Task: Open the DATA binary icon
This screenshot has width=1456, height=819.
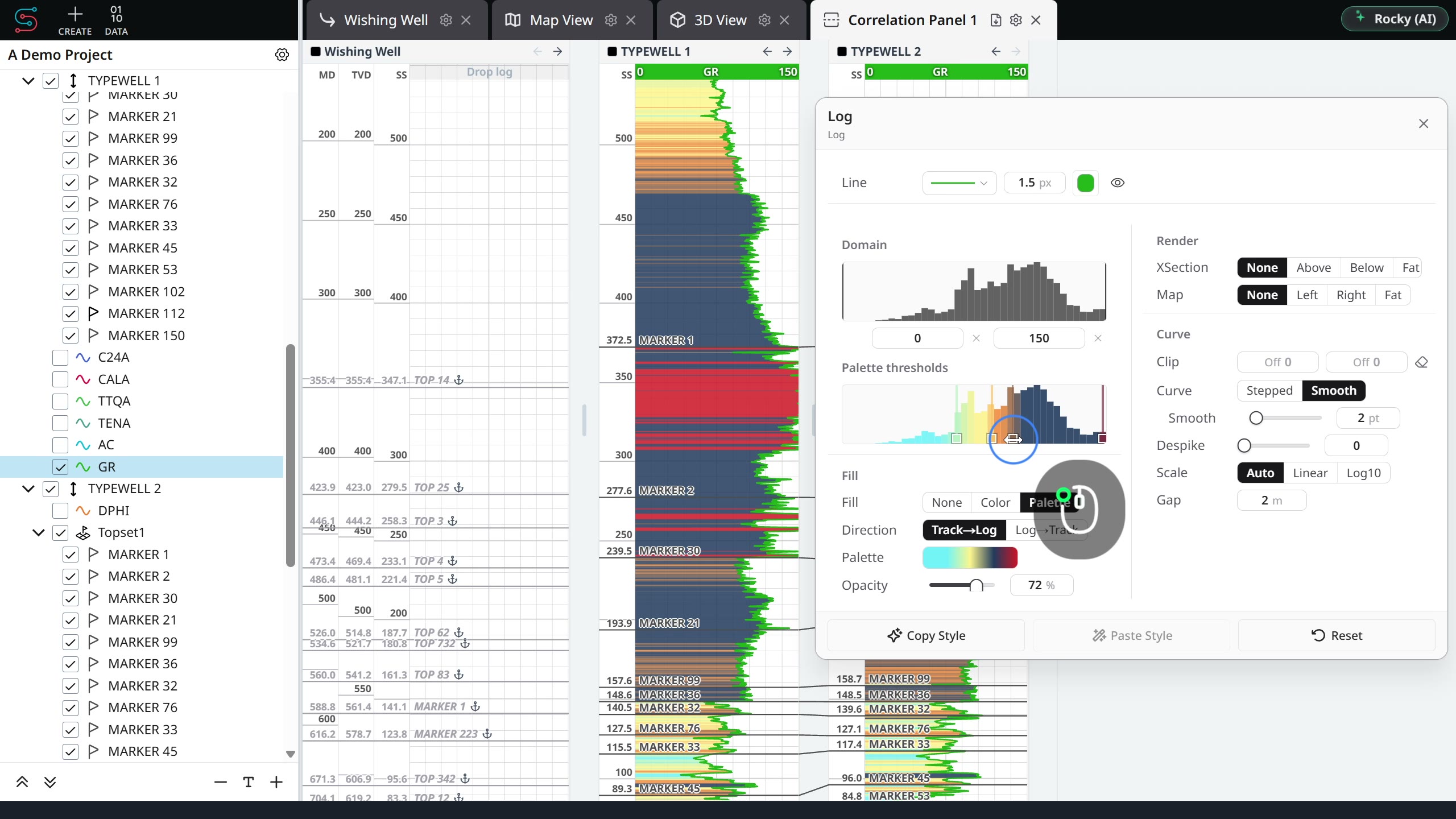Action: pyautogui.click(x=116, y=20)
